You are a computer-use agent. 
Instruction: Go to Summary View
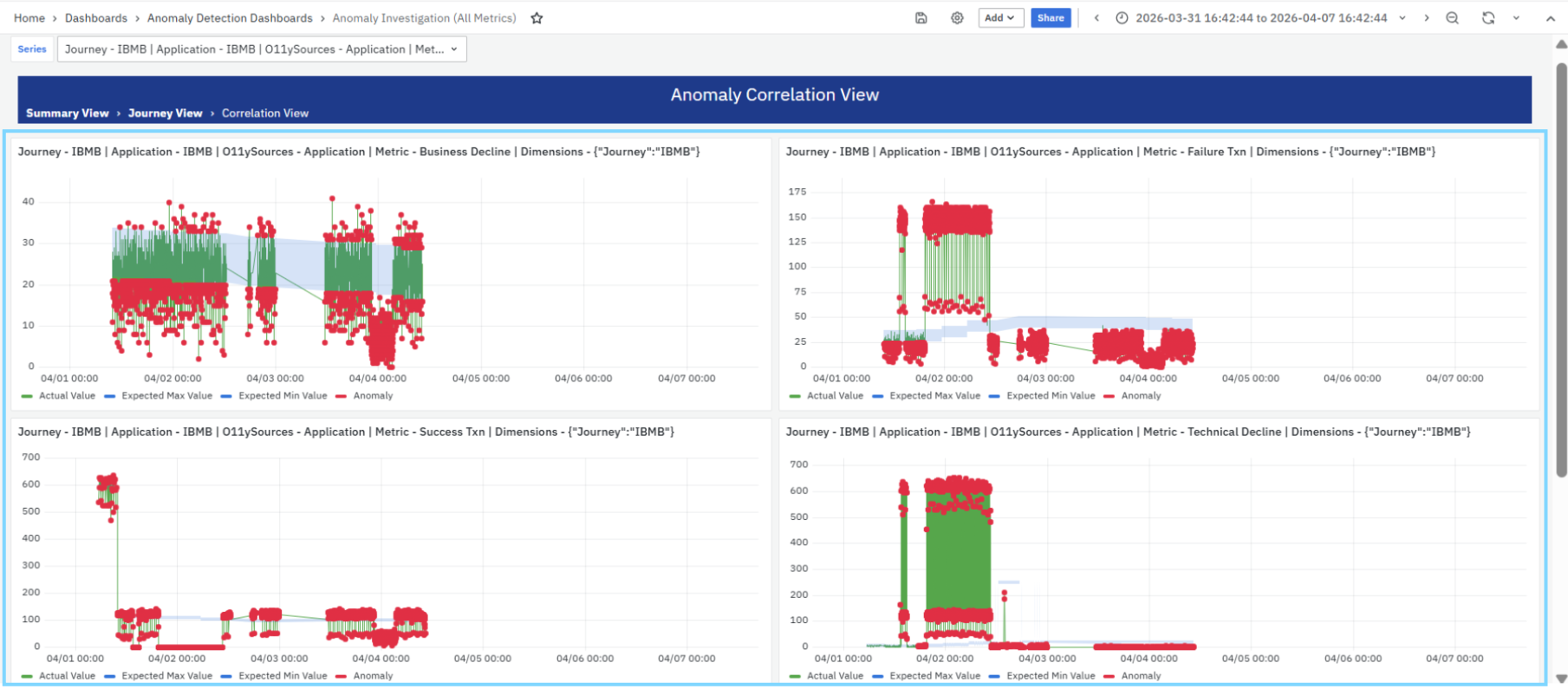pos(68,114)
